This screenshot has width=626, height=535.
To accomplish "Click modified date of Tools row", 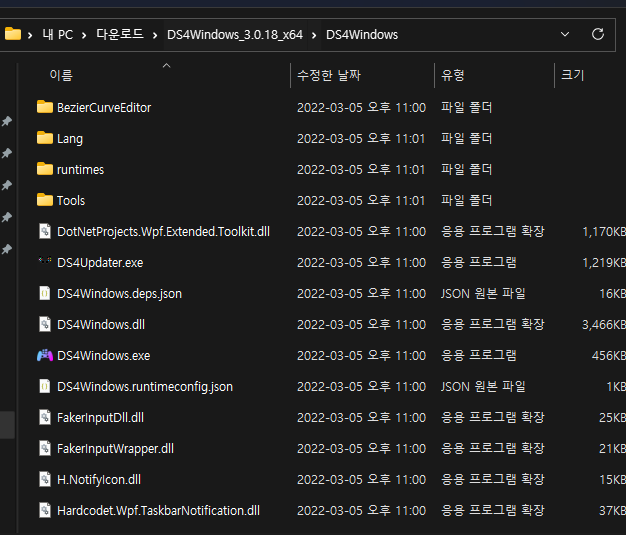I will tap(361, 200).
